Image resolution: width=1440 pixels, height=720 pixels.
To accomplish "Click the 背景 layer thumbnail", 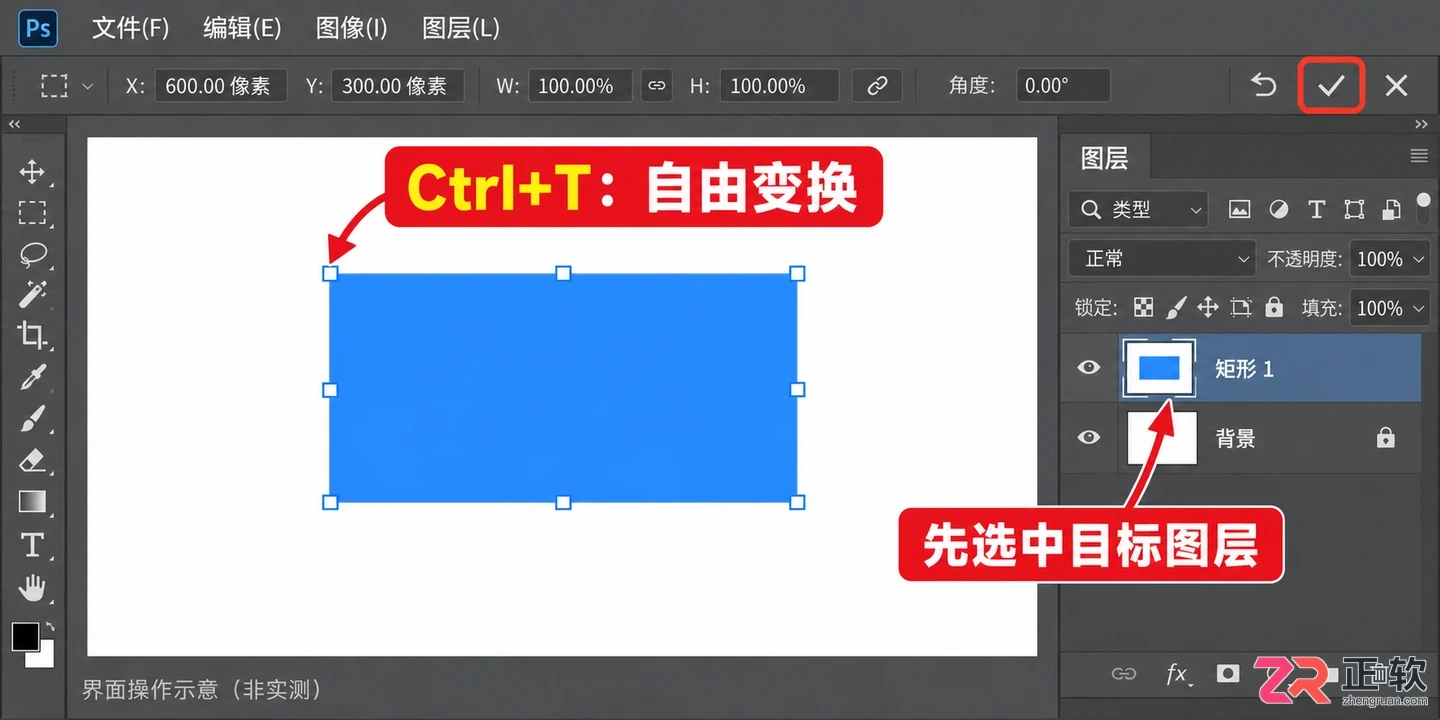I will click(x=1162, y=438).
